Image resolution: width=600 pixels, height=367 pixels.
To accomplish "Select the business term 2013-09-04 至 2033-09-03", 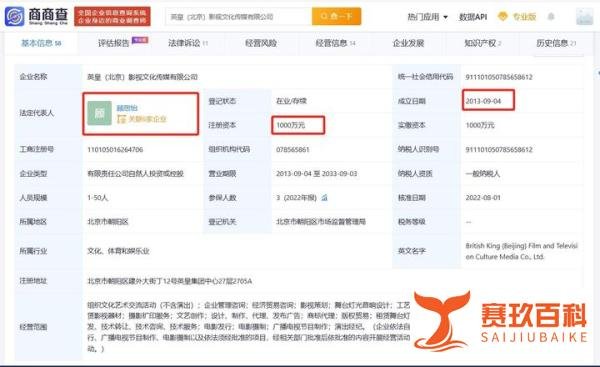I will point(316,174).
